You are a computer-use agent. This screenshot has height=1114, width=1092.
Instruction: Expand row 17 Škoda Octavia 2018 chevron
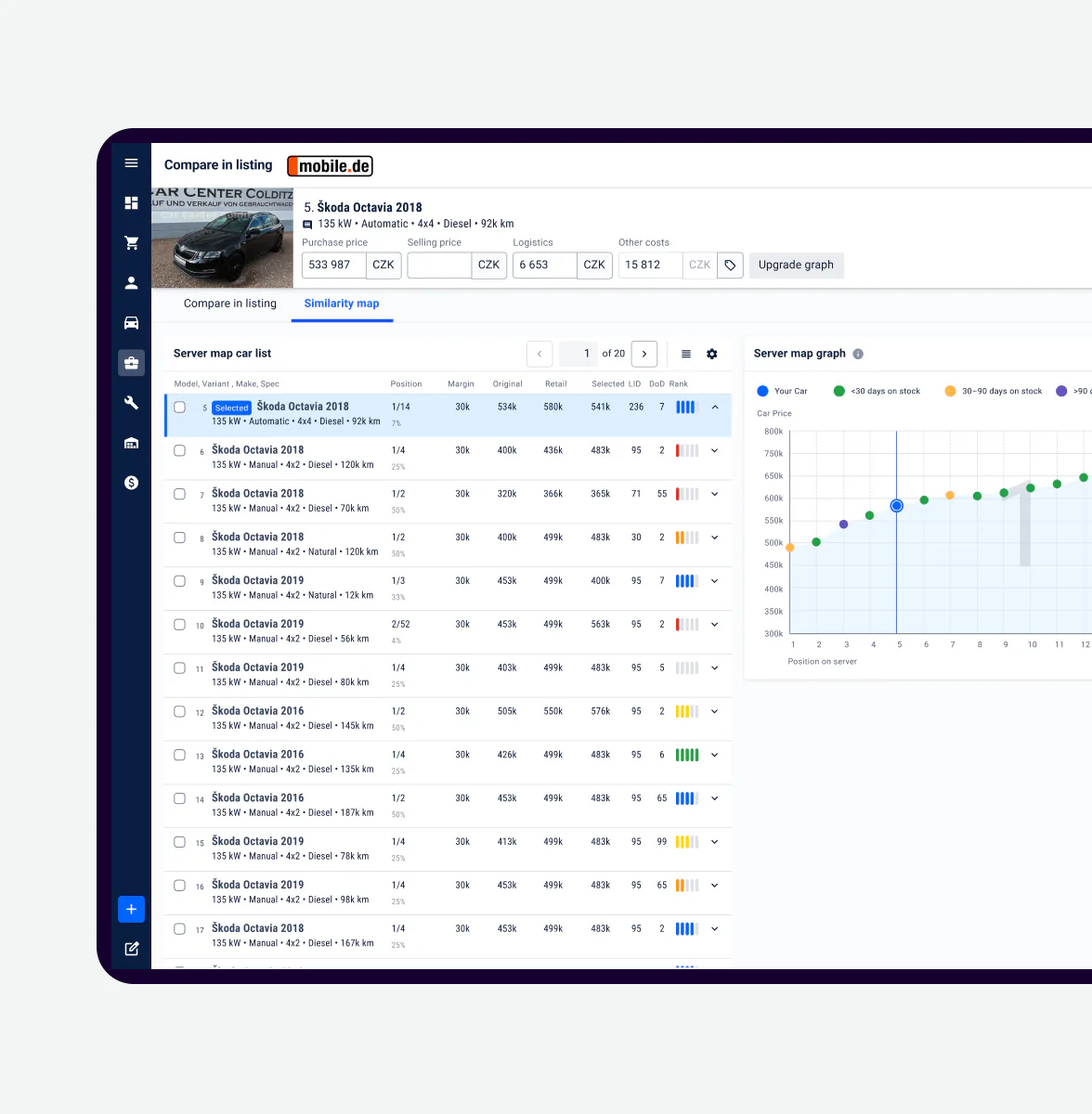click(715, 928)
